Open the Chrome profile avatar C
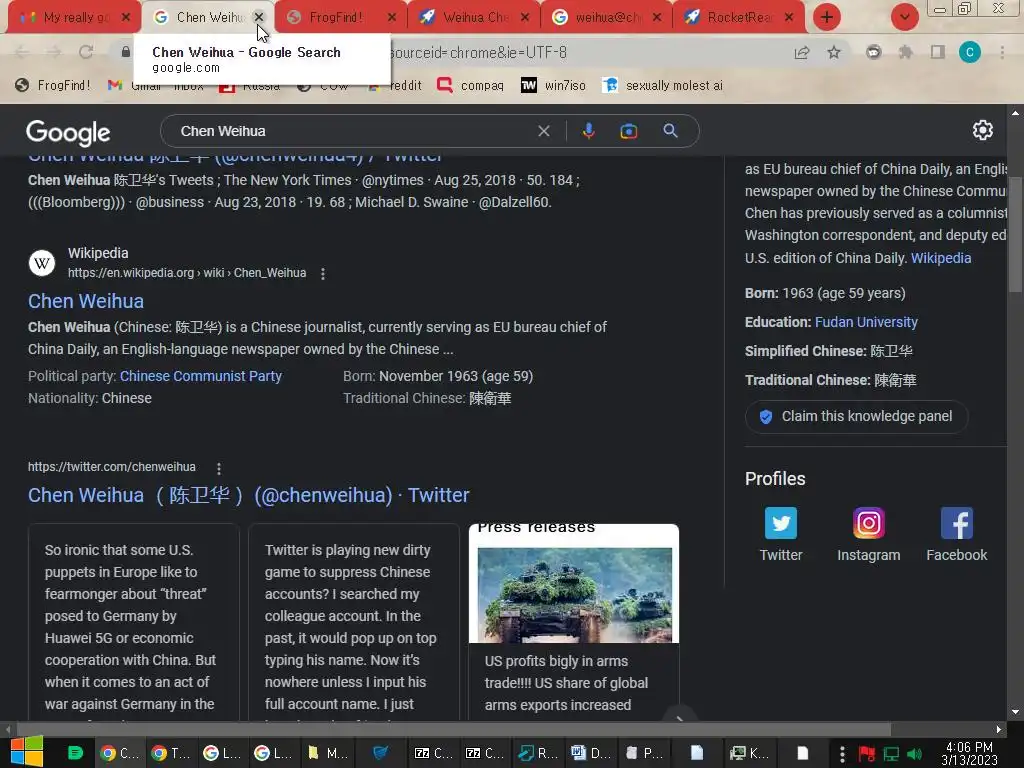The height and width of the screenshot is (768, 1024). tap(970, 52)
